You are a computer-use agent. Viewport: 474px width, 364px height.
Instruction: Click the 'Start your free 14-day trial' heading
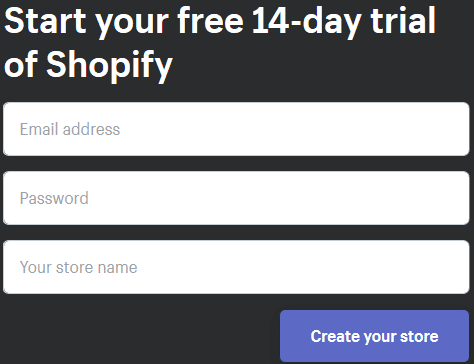coord(220,22)
